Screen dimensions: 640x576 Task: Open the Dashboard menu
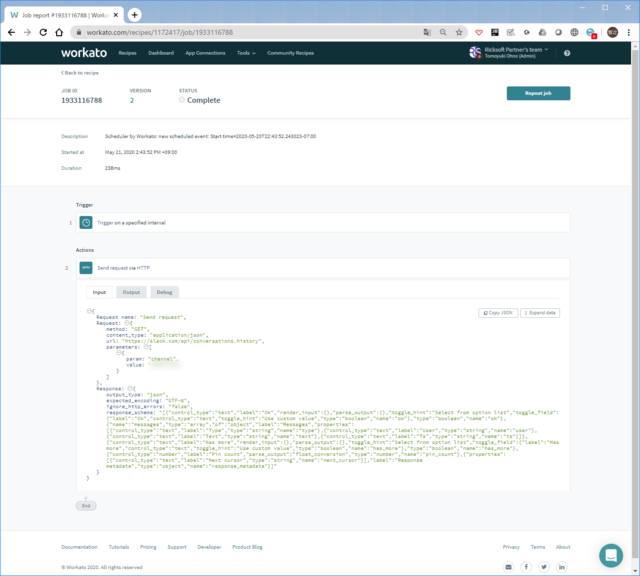161,53
